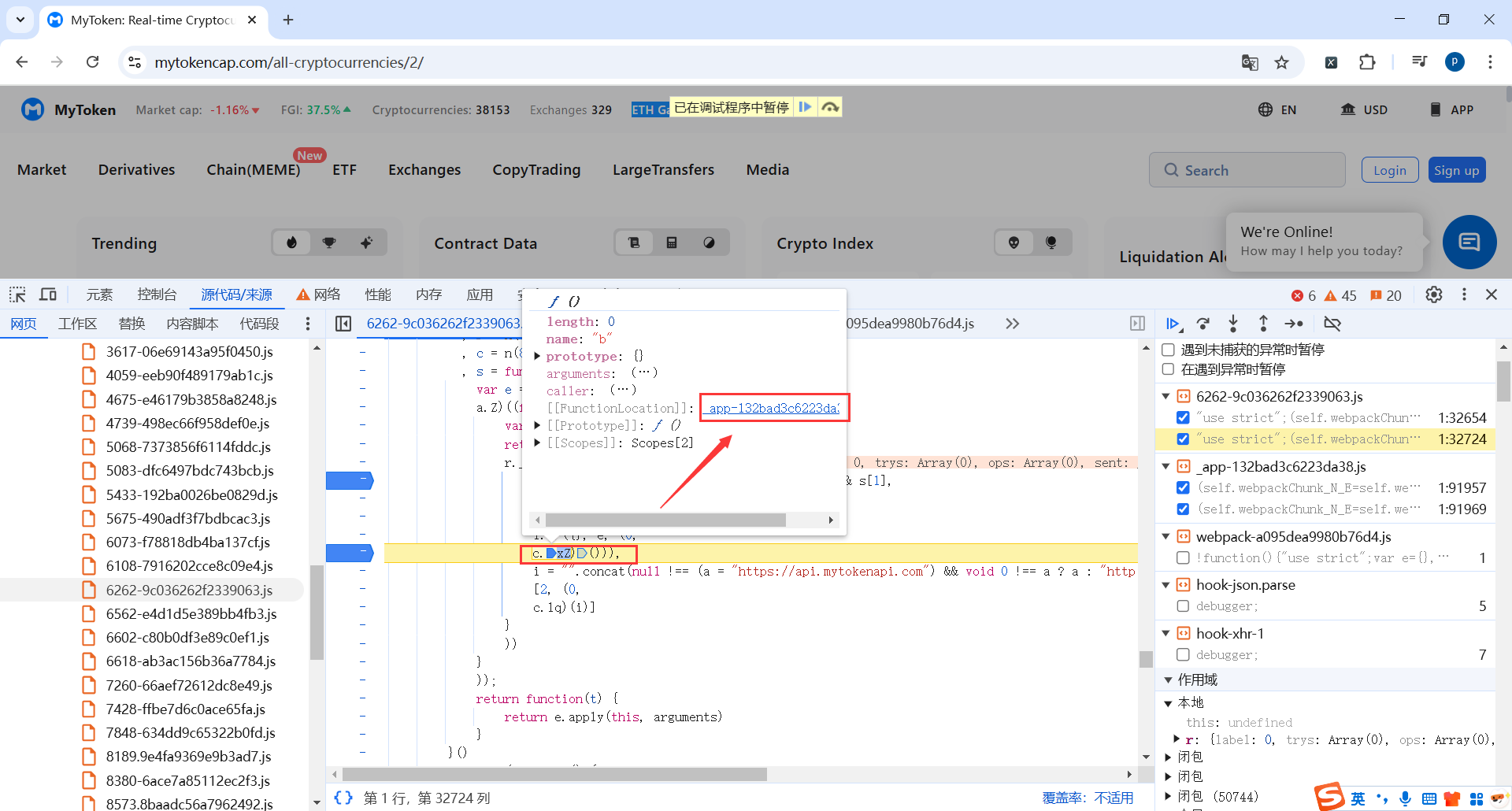The width and height of the screenshot is (1512, 811).
Task: Open the live chat bubble
Action: pyautogui.click(x=1469, y=242)
